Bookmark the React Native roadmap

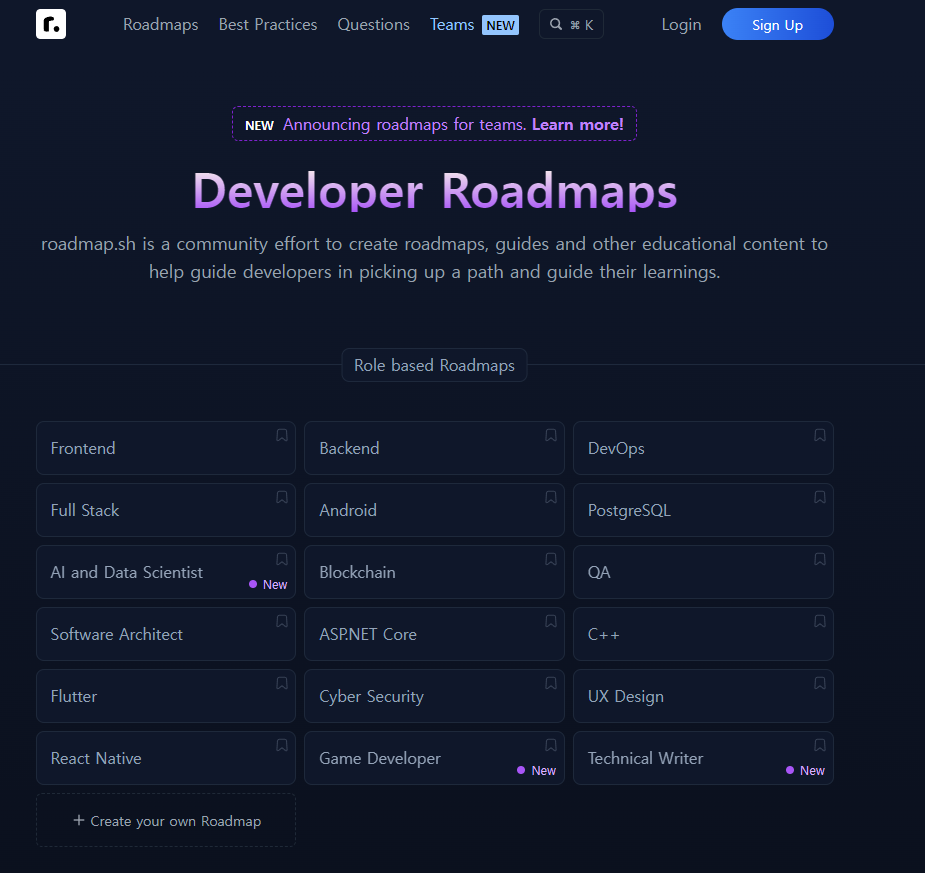282,745
